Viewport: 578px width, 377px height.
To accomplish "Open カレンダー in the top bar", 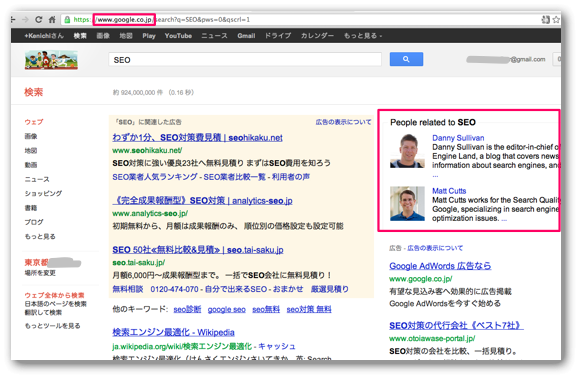I will pos(317,36).
